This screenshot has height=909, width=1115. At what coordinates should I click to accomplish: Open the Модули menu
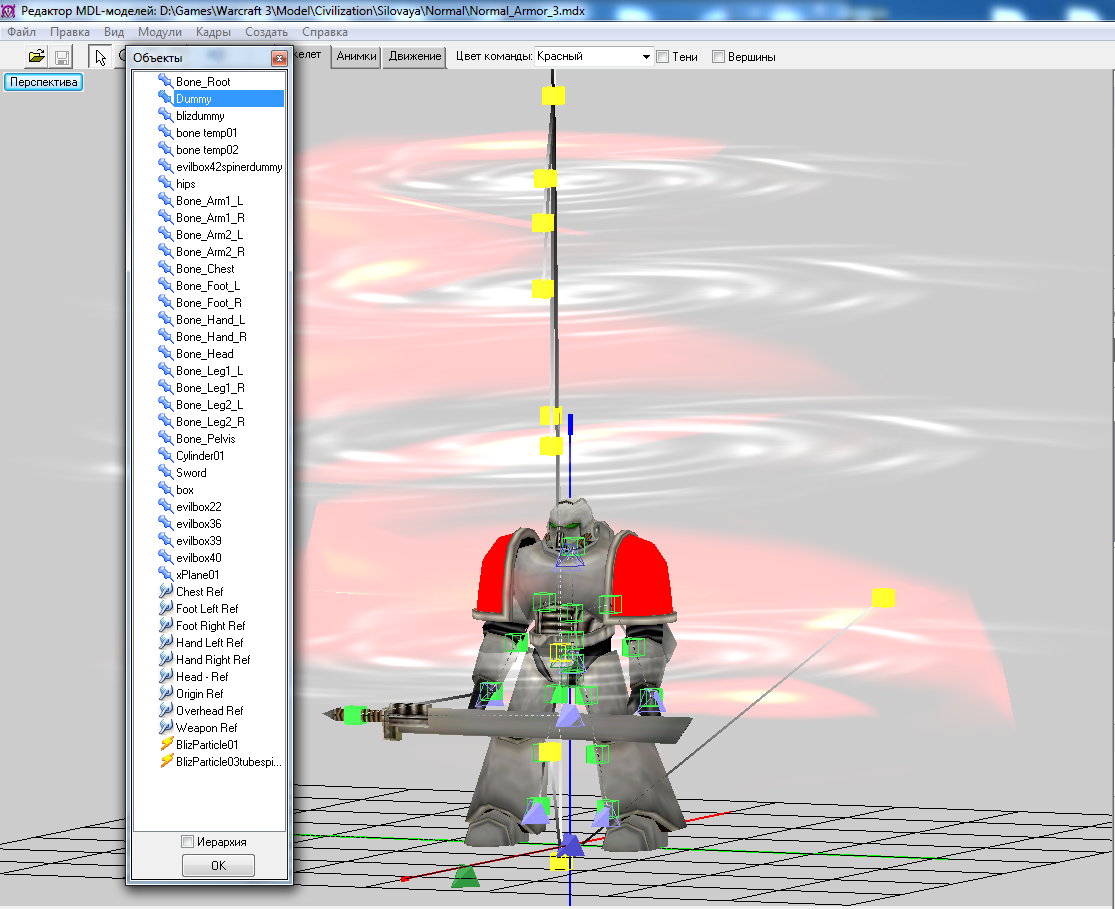pyautogui.click(x=160, y=32)
